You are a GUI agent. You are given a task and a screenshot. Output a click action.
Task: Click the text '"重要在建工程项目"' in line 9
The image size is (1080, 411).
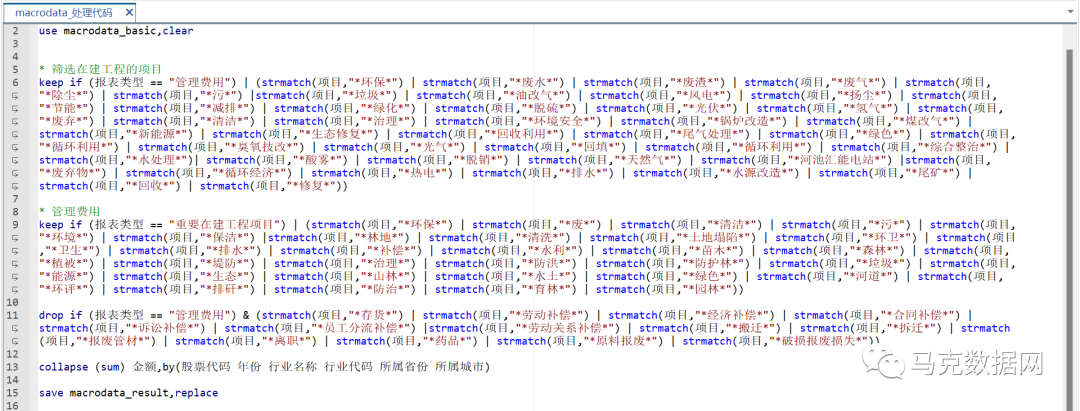point(224,224)
